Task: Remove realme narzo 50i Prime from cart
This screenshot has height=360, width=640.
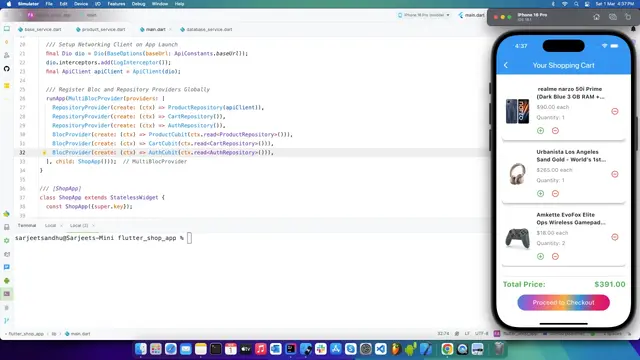Action: [615, 111]
